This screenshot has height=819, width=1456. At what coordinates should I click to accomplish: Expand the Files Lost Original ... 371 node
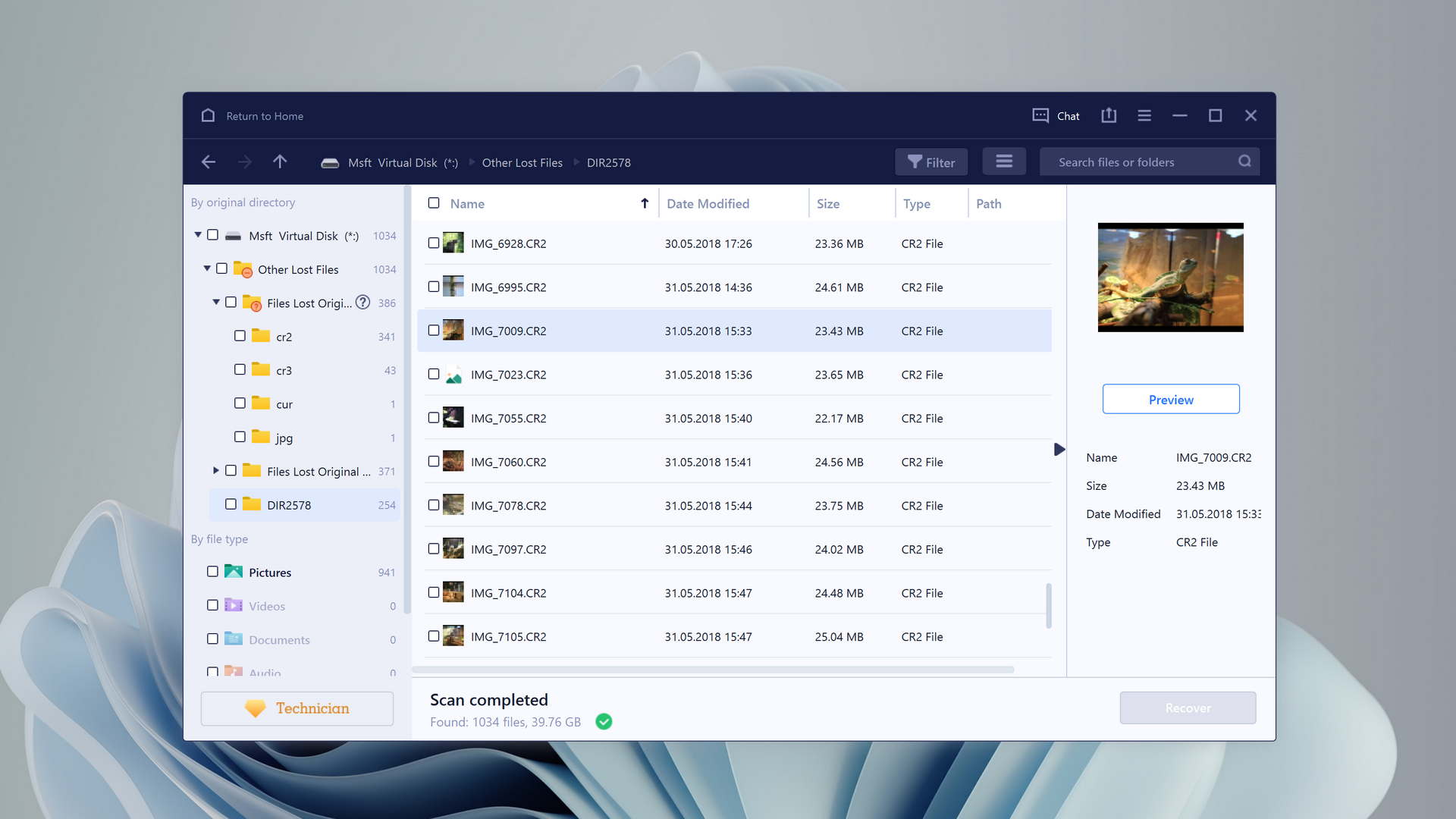[x=216, y=471]
